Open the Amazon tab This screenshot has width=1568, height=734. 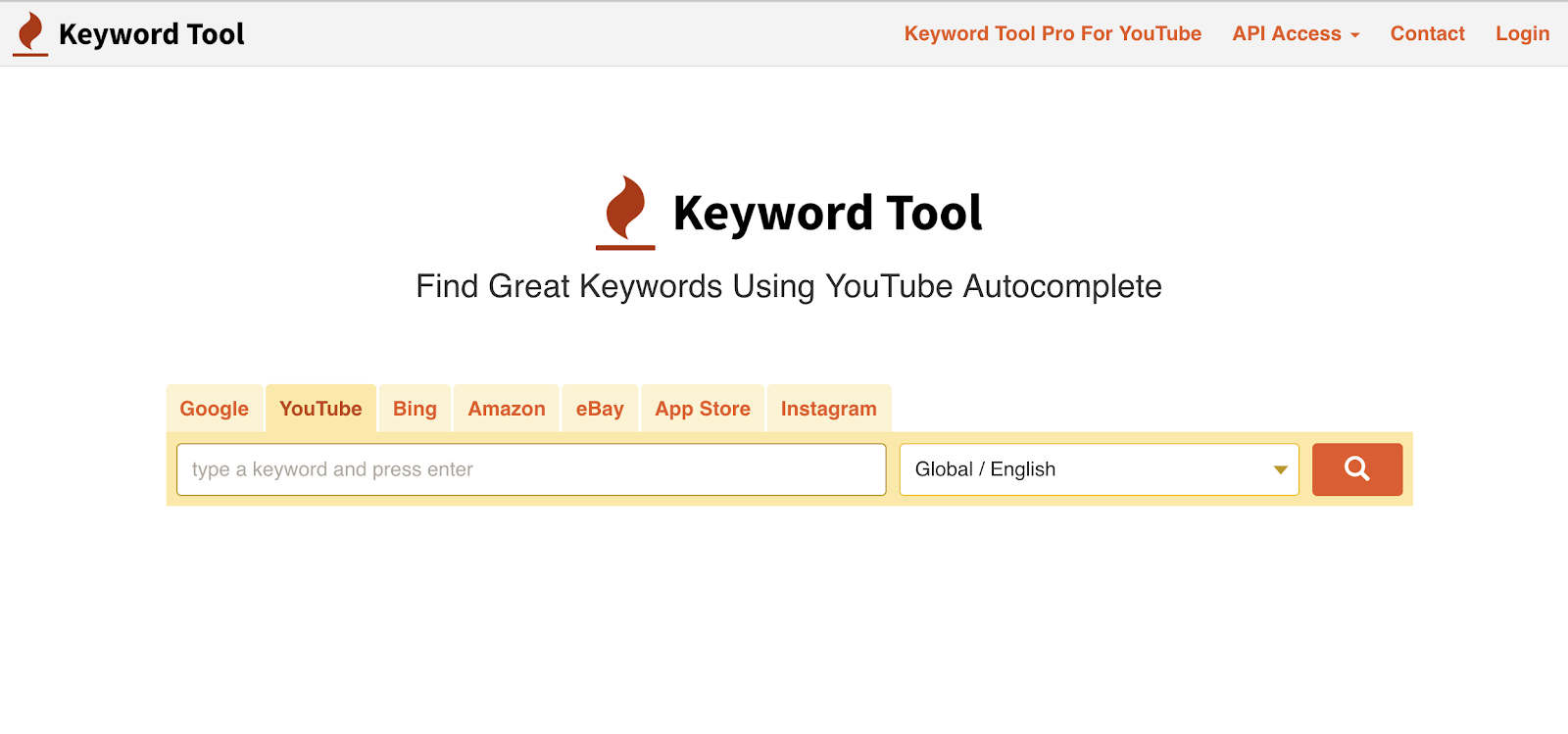point(507,409)
